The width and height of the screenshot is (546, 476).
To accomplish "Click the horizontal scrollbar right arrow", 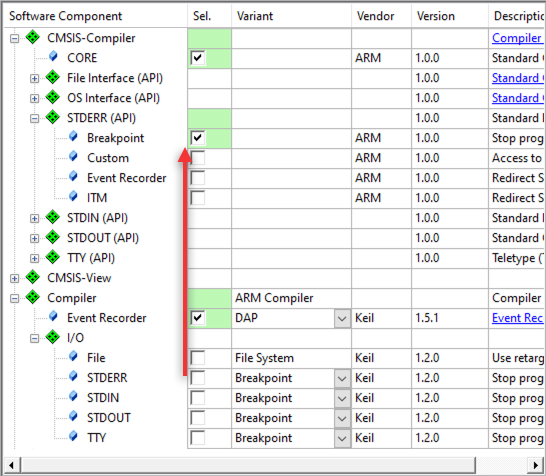I will pos(536,465).
